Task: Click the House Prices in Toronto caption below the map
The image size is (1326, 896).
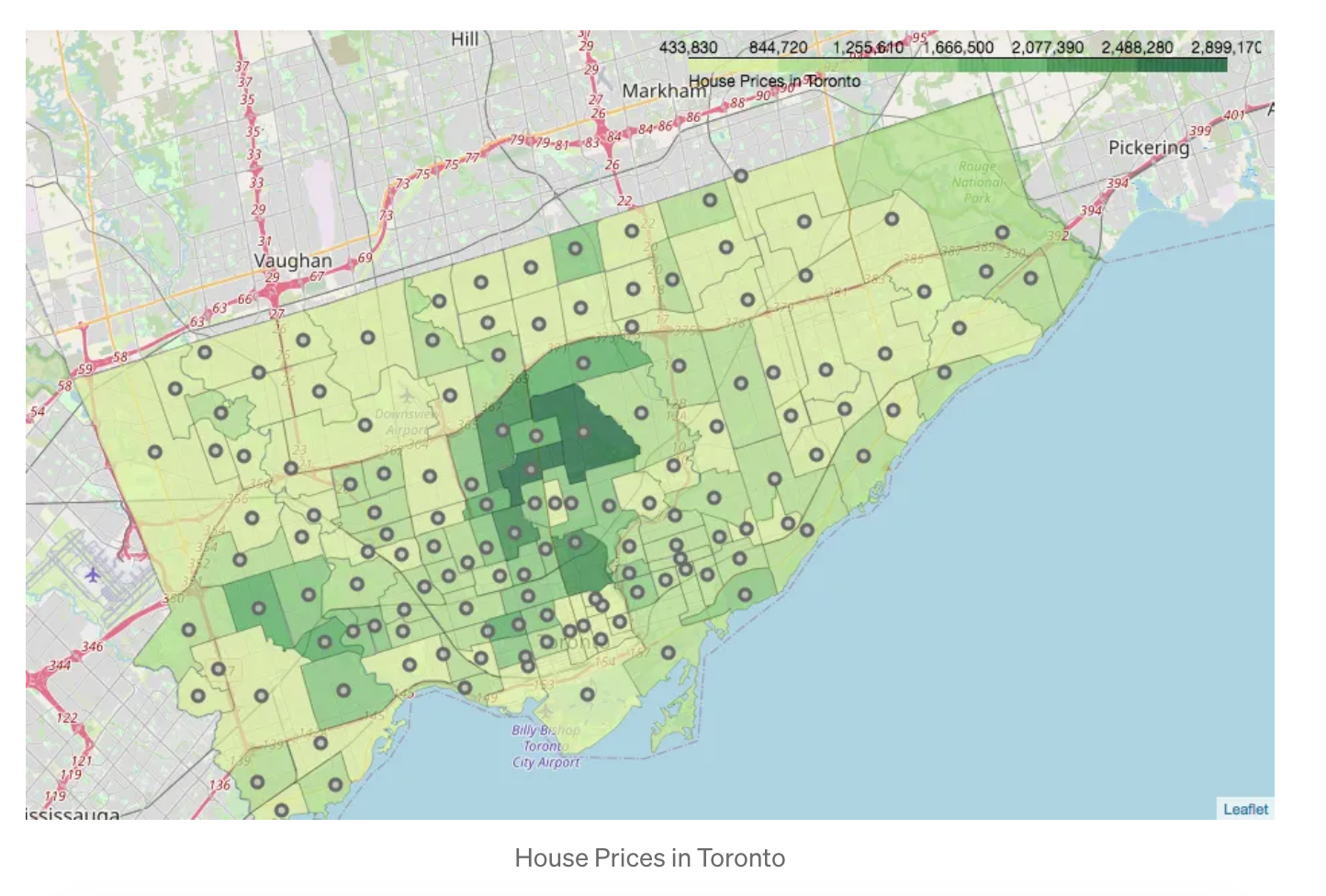Action: 650,857
